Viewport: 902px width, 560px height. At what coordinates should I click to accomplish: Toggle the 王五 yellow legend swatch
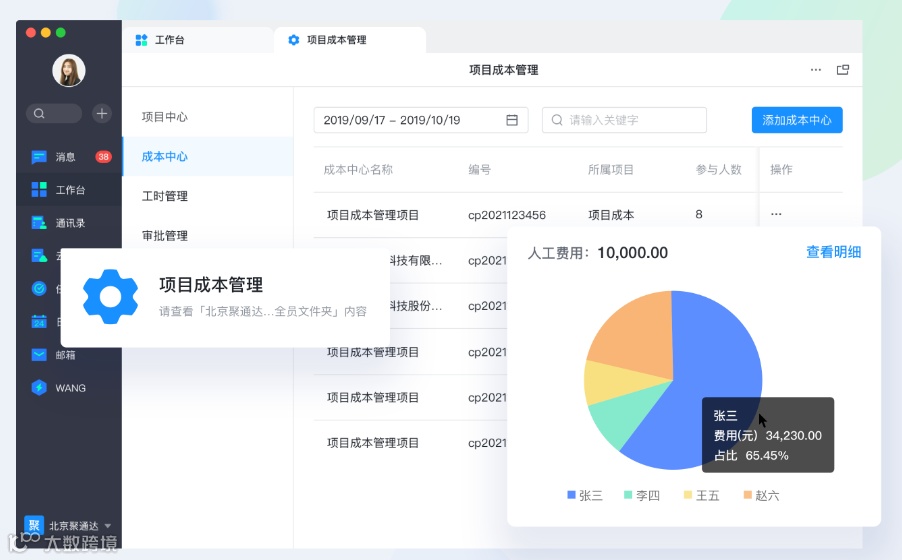pyautogui.click(x=687, y=495)
